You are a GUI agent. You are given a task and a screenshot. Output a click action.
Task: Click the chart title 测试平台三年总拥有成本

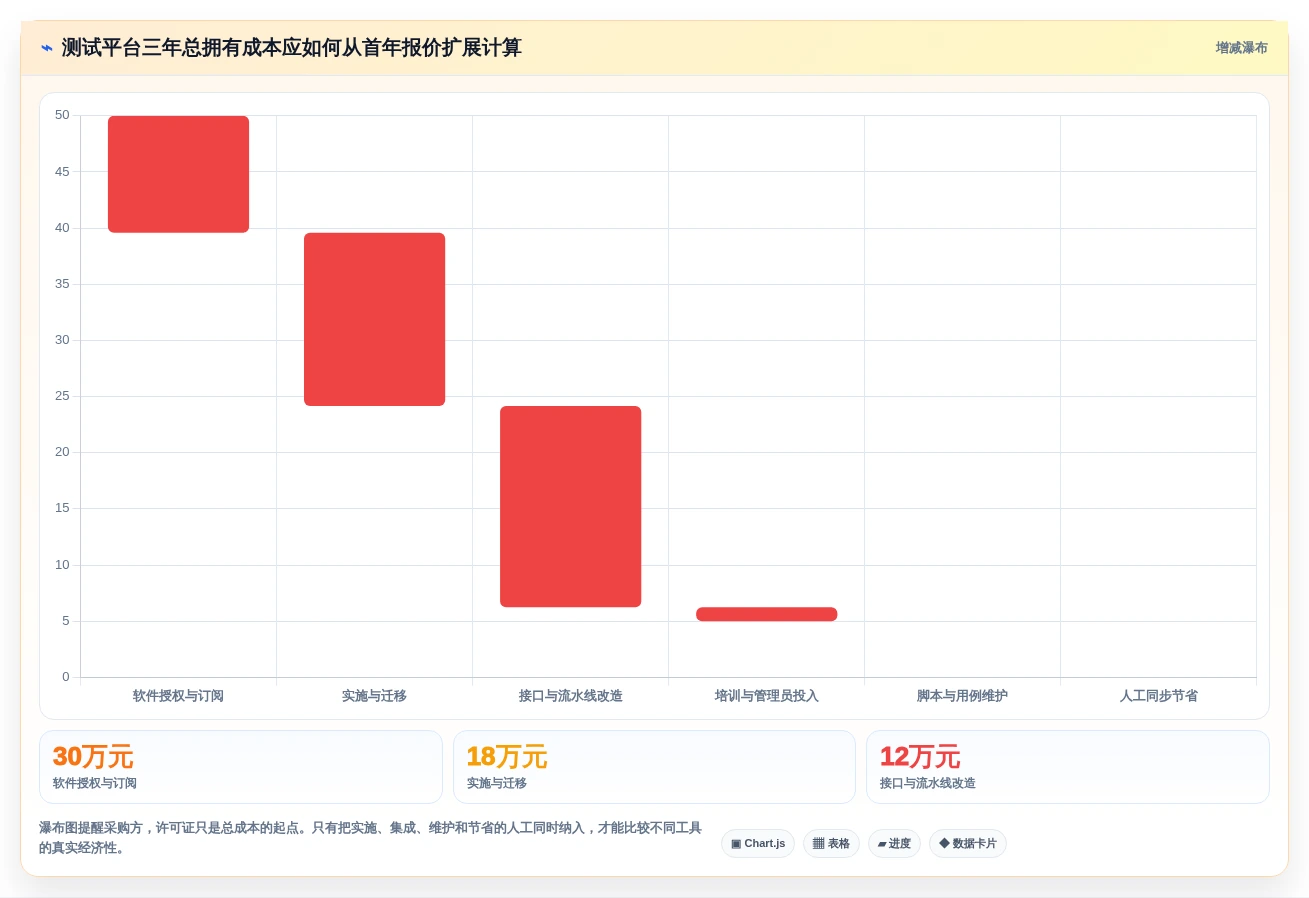tap(291, 48)
